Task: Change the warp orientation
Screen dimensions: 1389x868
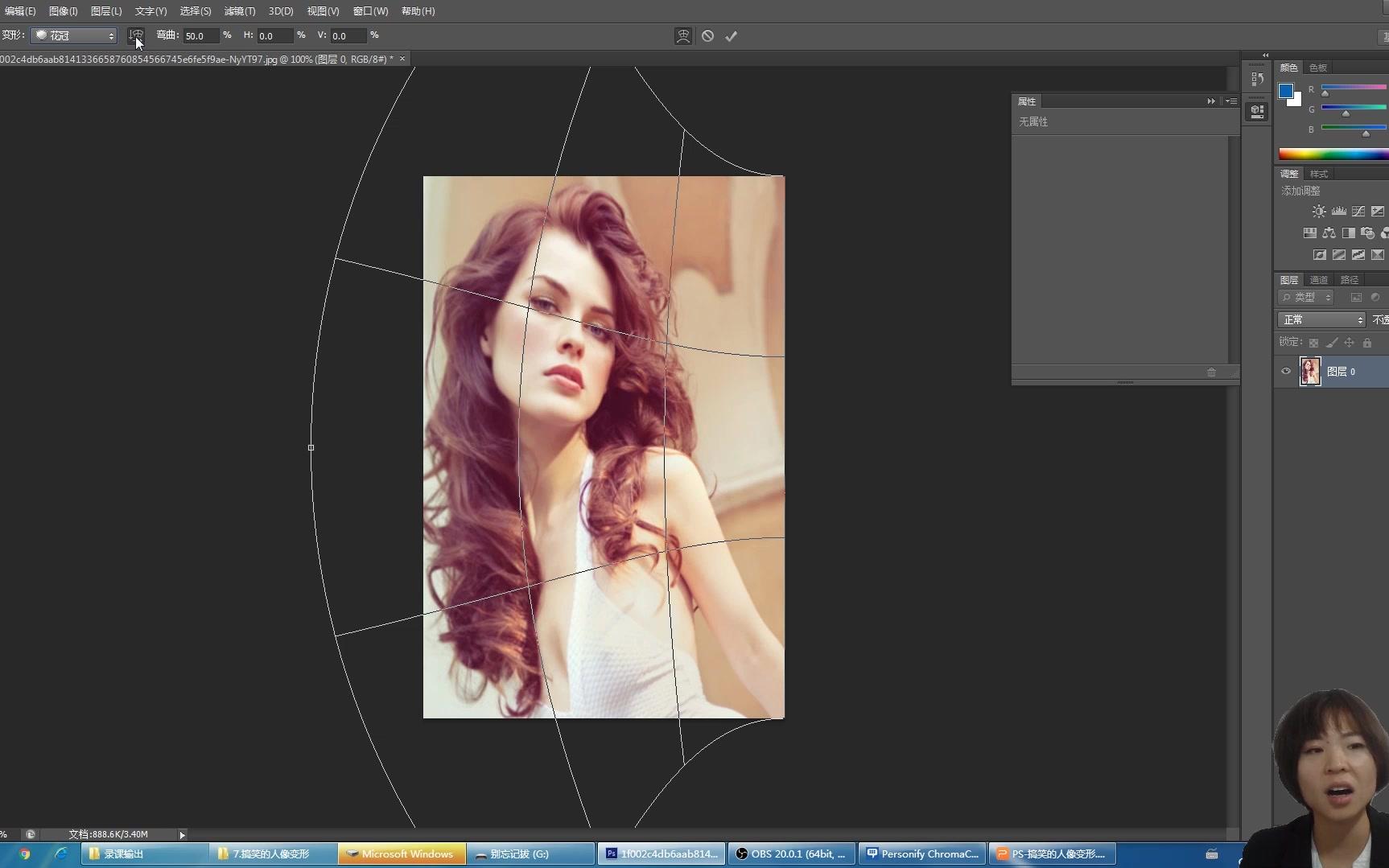Action: tap(136, 35)
